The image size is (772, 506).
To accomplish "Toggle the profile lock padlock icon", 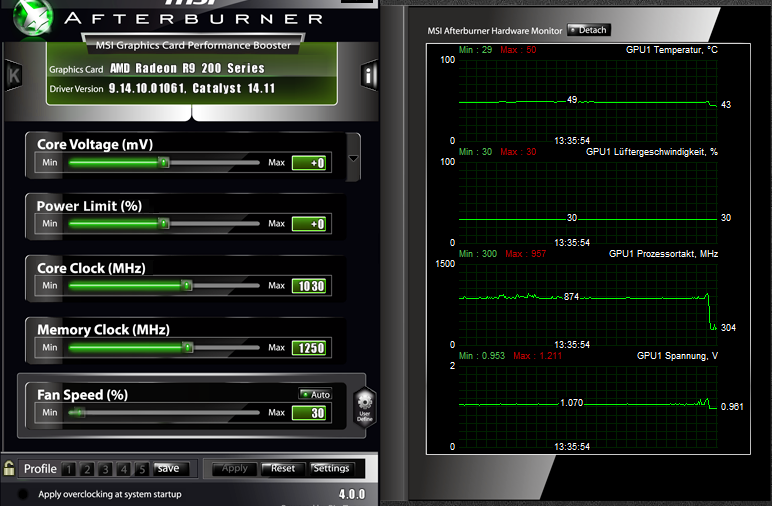I will click(x=9, y=468).
